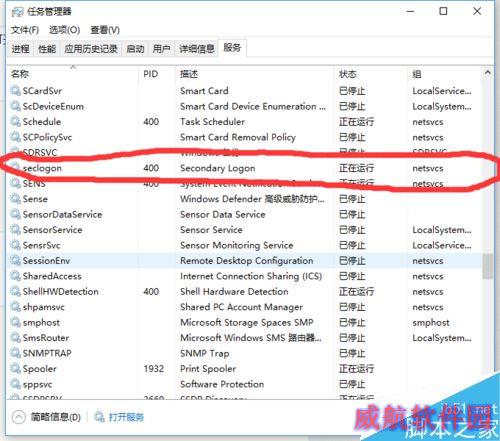Select the 服务 tab
This screenshot has height=441, width=500.
pos(232,48)
